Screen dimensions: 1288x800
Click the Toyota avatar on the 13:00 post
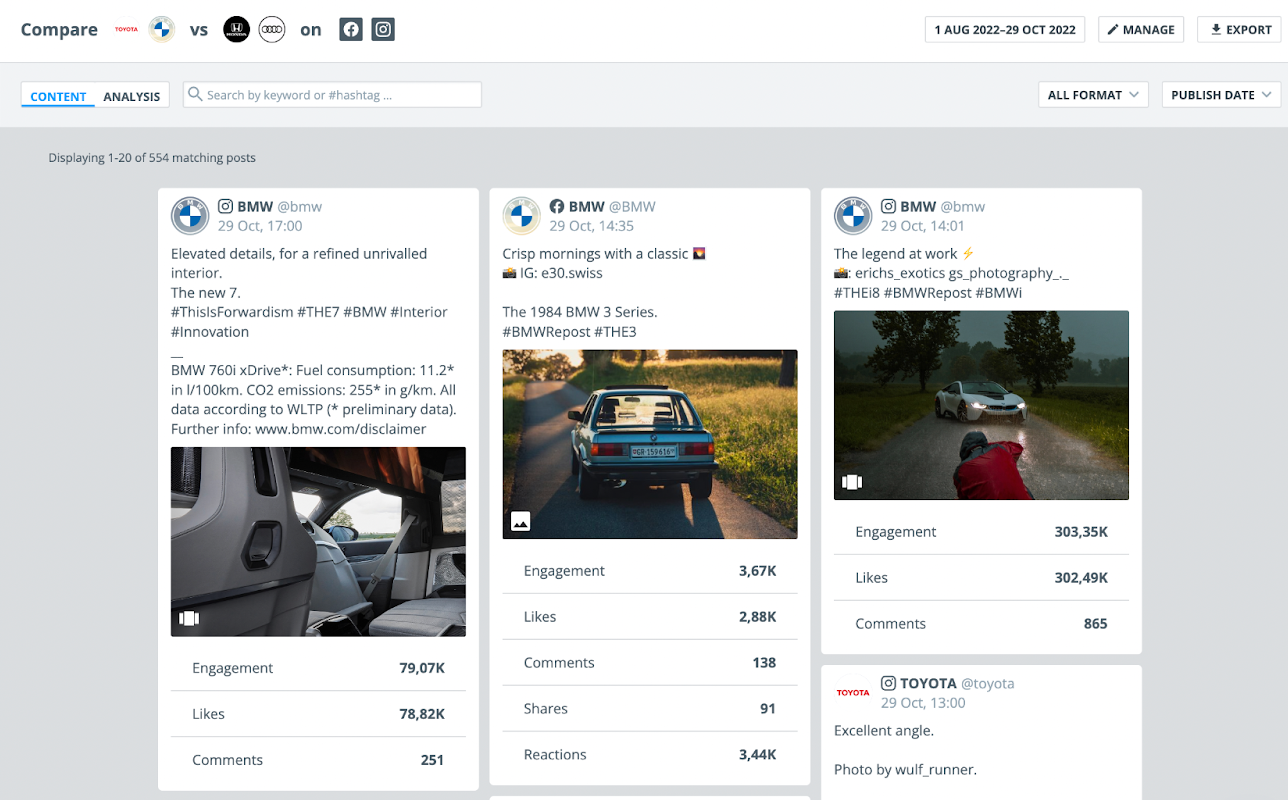(853, 692)
